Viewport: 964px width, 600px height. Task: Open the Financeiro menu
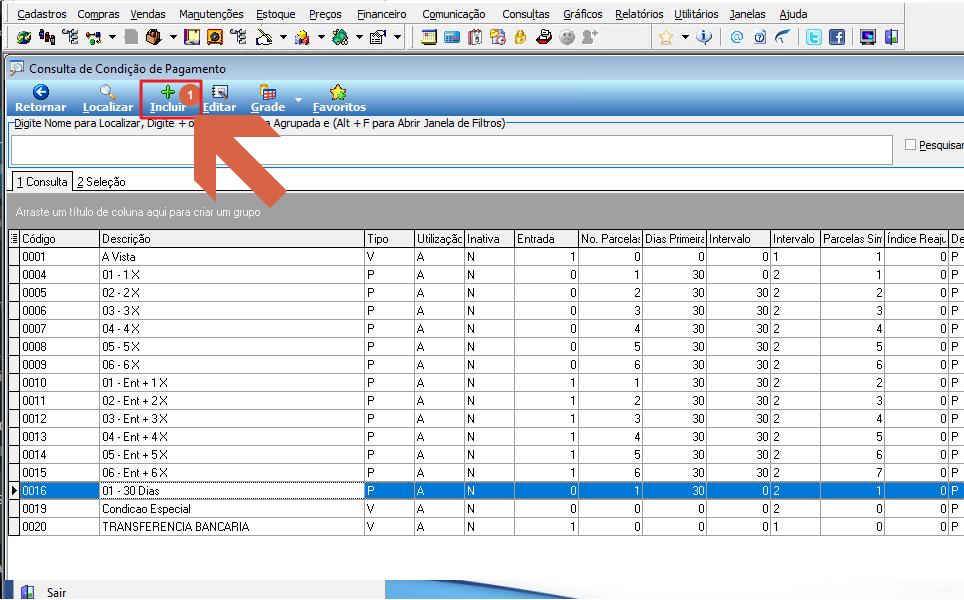point(381,14)
